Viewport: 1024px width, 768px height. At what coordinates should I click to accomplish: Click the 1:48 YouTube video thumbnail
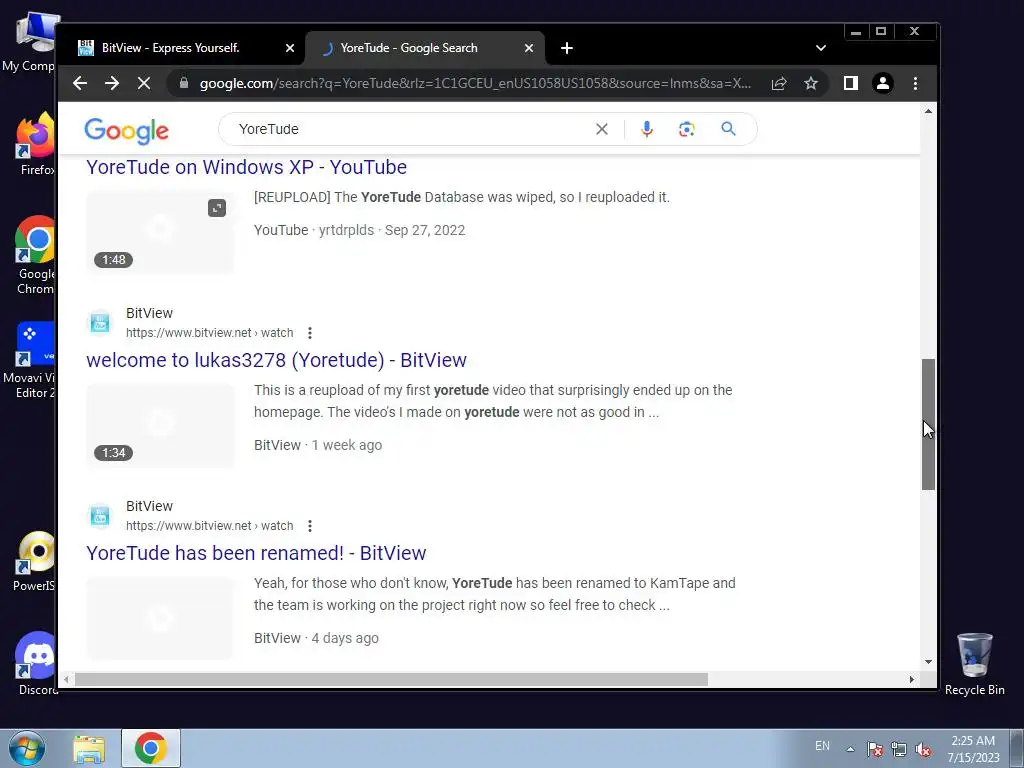(160, 232)
